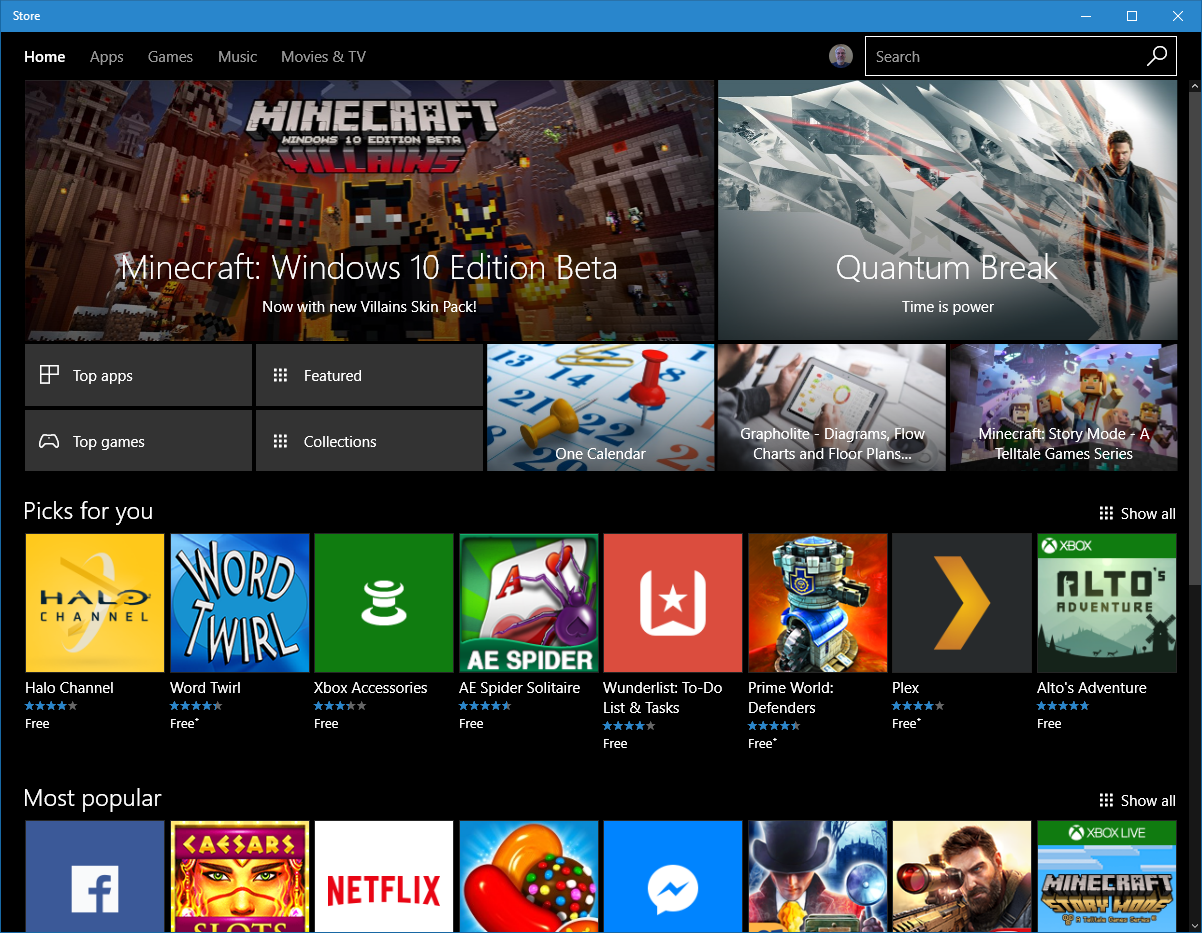1202x933 pixels.
Task: Open the Plex app icon
Action: point(962,602)
